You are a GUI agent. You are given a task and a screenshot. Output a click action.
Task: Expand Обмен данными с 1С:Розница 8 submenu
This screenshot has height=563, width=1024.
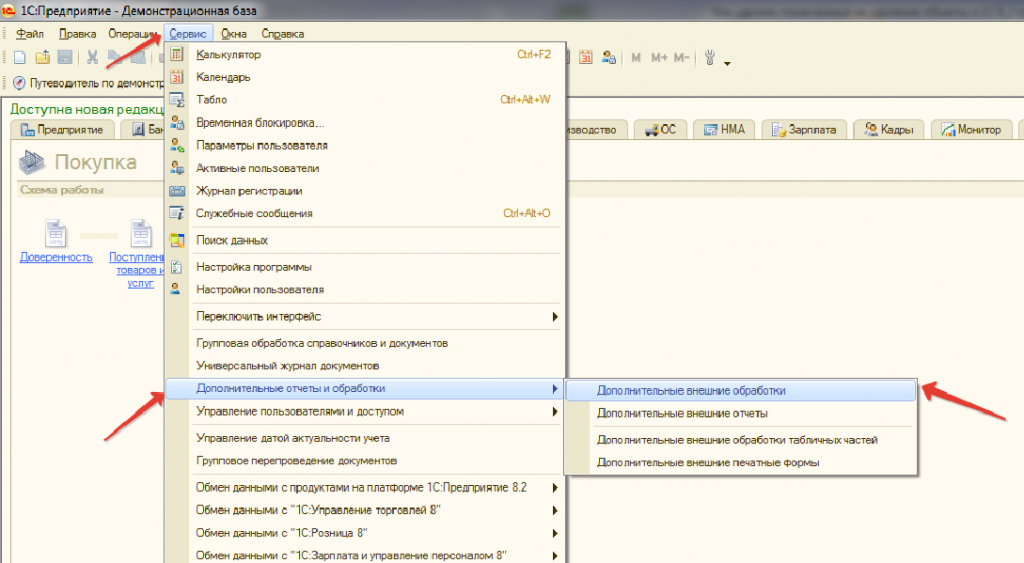click(x=555, y=532)
